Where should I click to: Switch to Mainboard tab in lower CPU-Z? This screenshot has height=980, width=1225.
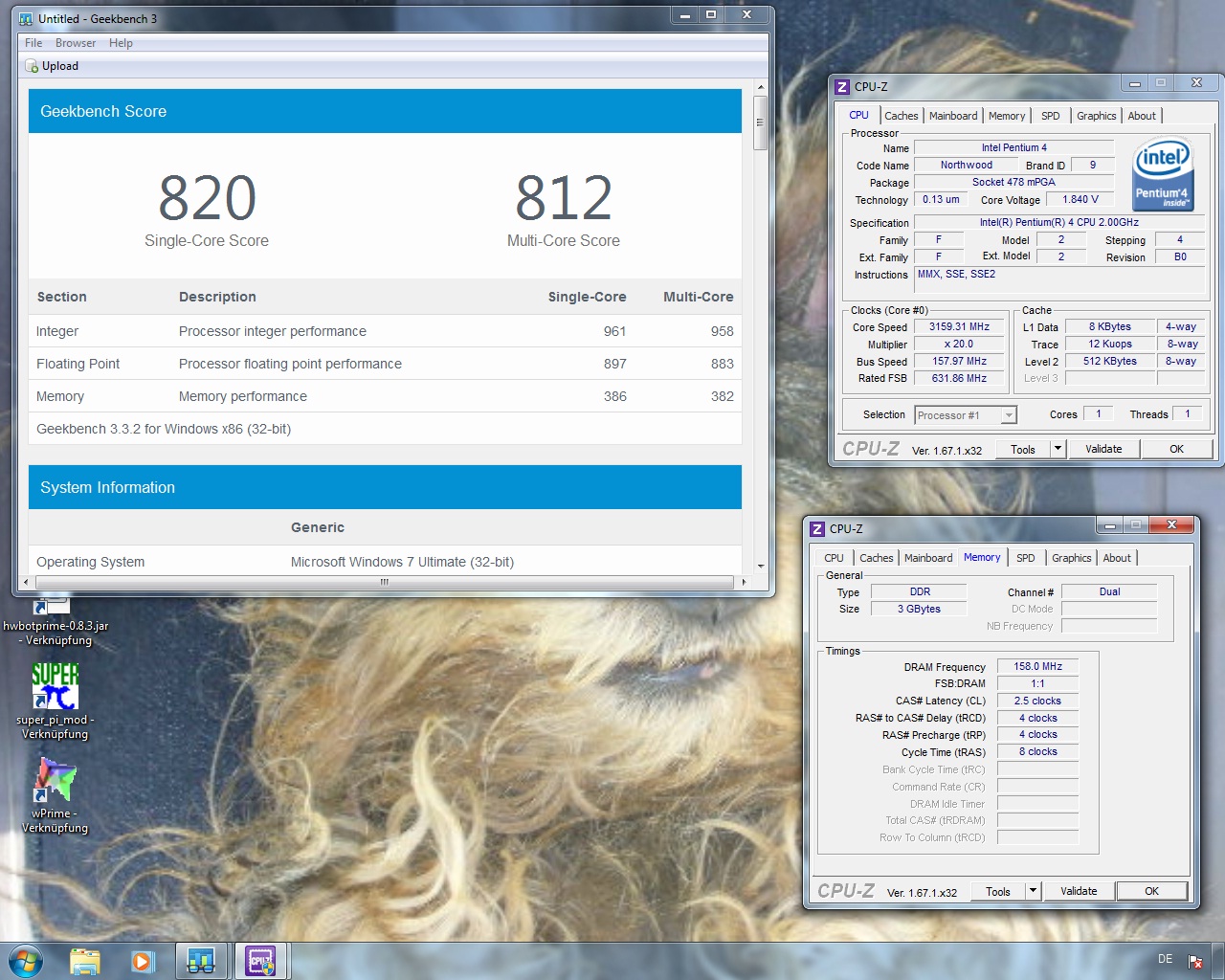[x=928, y=558]
